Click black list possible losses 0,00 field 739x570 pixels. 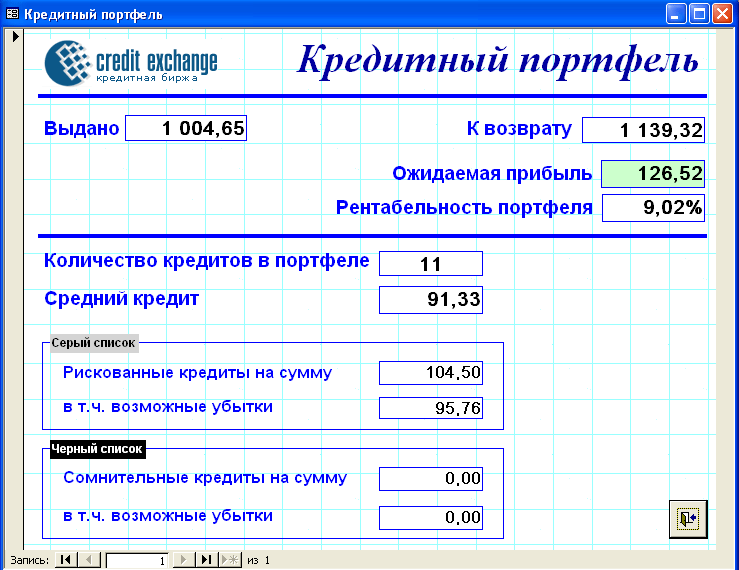[431, 518]
